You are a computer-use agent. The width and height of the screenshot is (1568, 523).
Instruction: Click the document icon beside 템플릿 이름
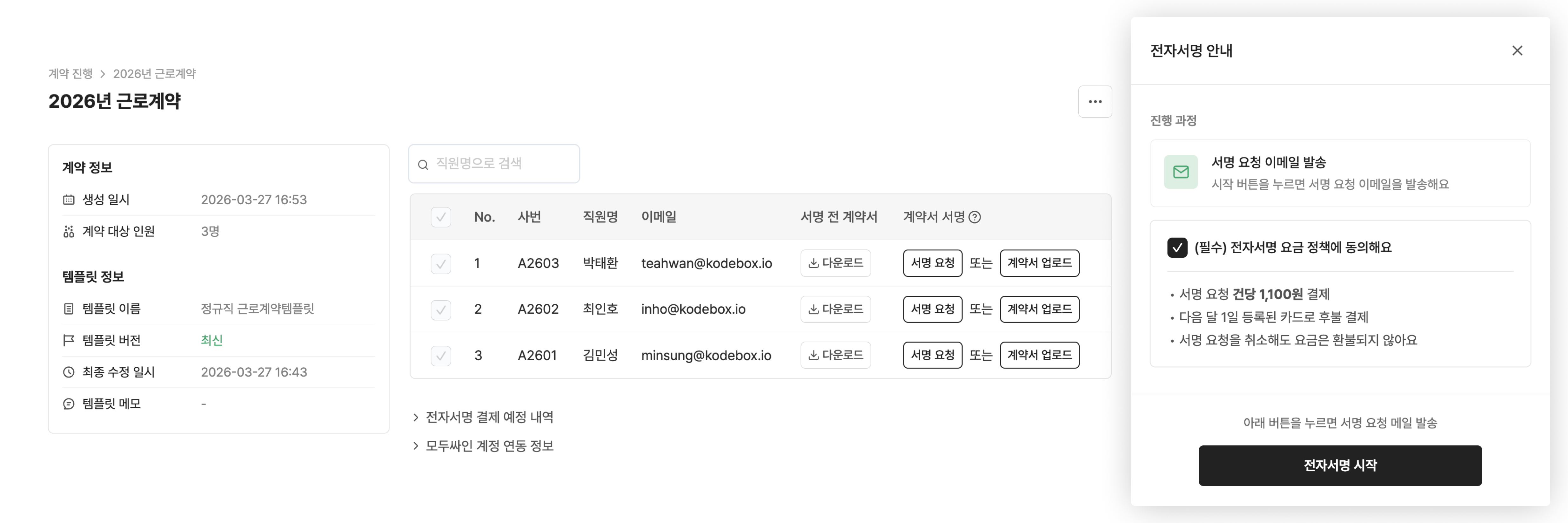pos(68,309)
